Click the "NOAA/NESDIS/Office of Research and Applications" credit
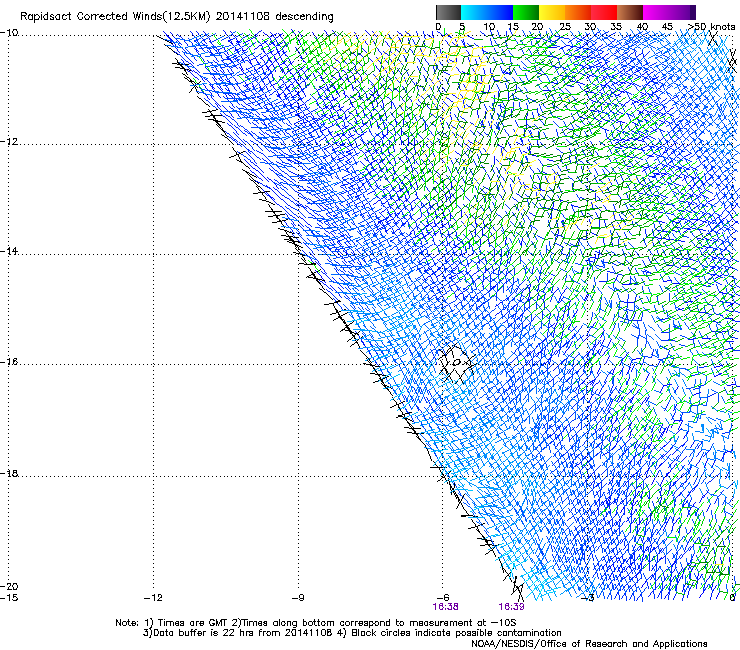Viewport: 740px width, 650px height. point(589,644)
